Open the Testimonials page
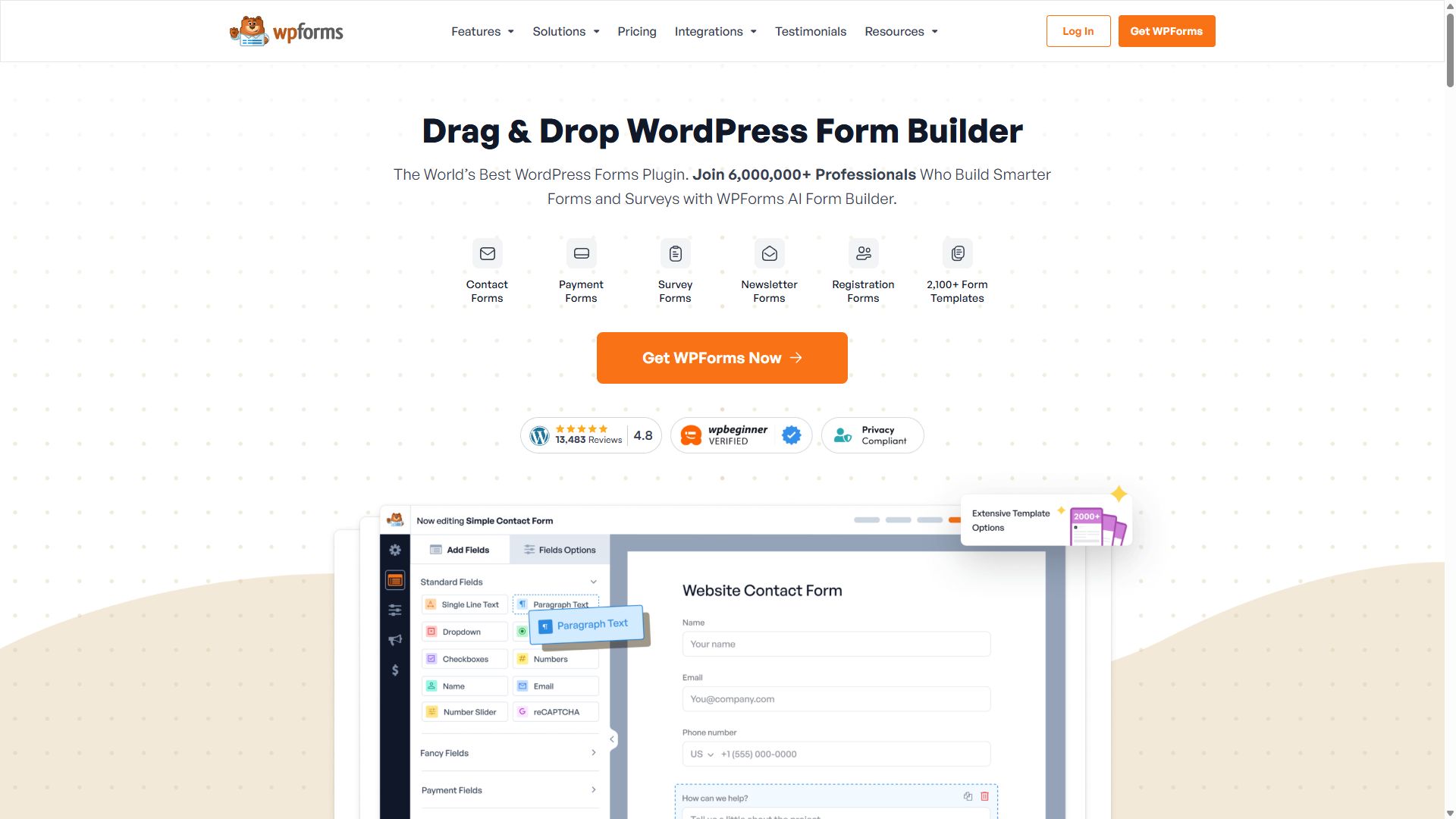1456x819 pixels. click(811, 31)
